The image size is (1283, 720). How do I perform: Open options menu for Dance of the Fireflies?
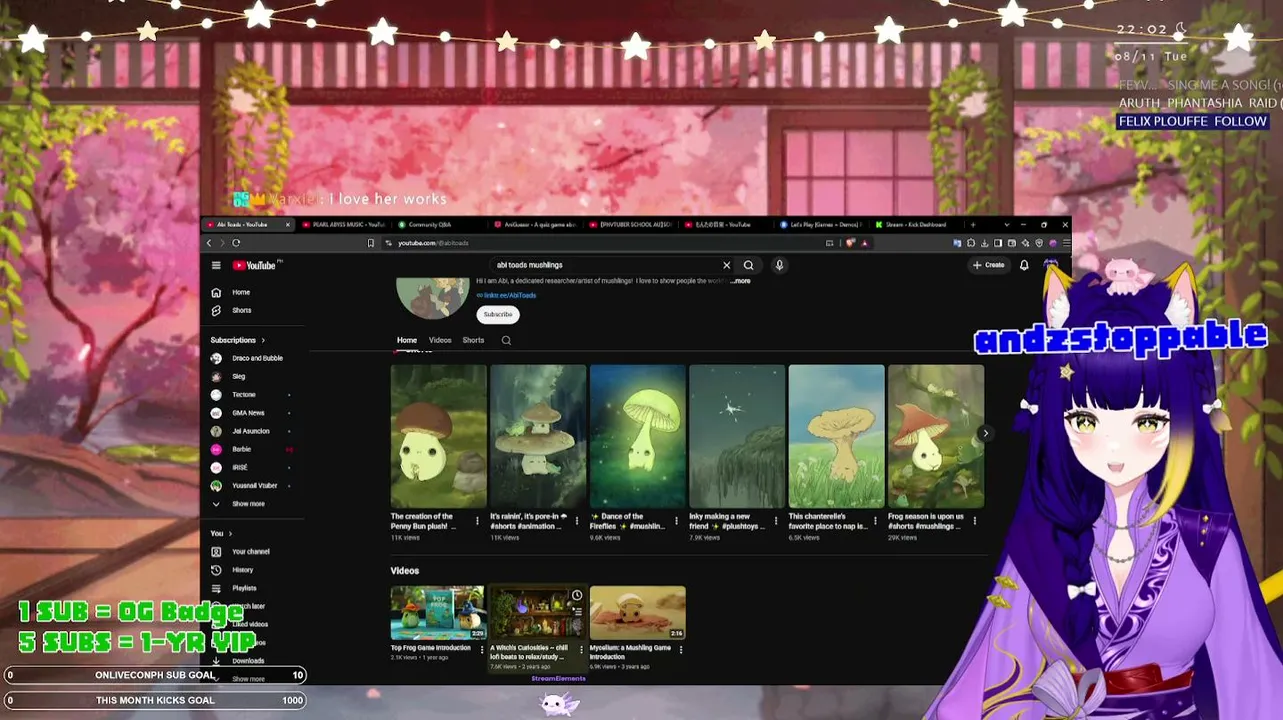(x=676, y=521)
